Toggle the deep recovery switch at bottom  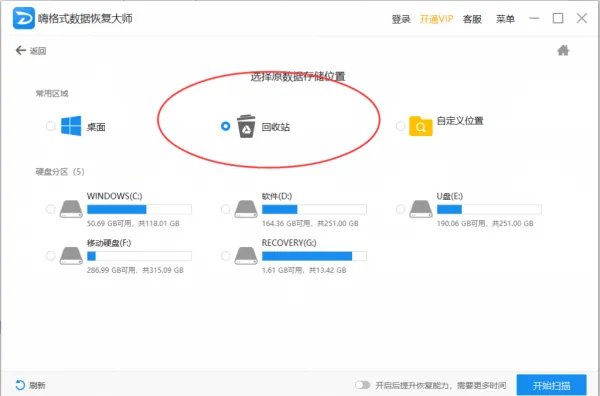click(x=362, y=385)
